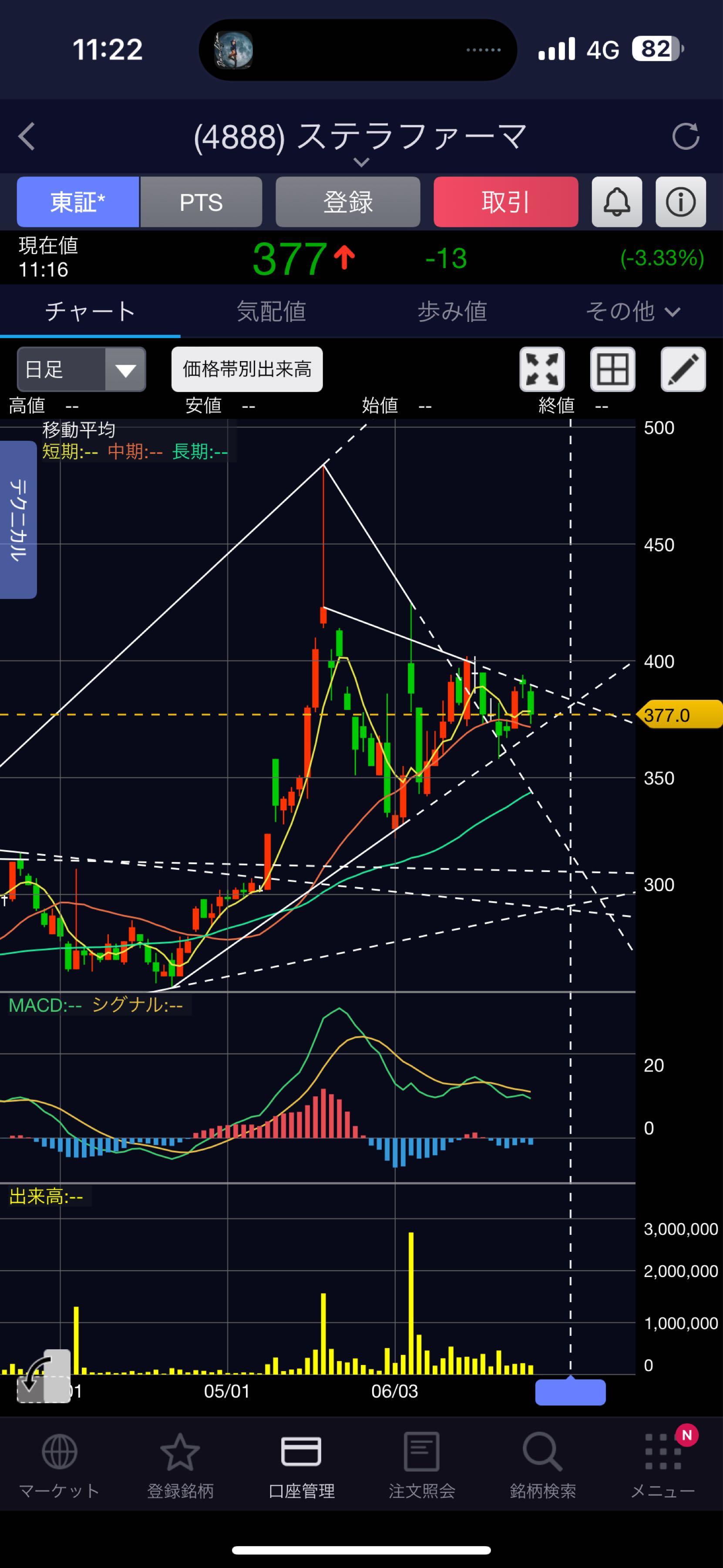Screen dimensions: 723x1568
Task: Toggle 価格帯別出来高 overlay
Action: click(x=247, y=369)
